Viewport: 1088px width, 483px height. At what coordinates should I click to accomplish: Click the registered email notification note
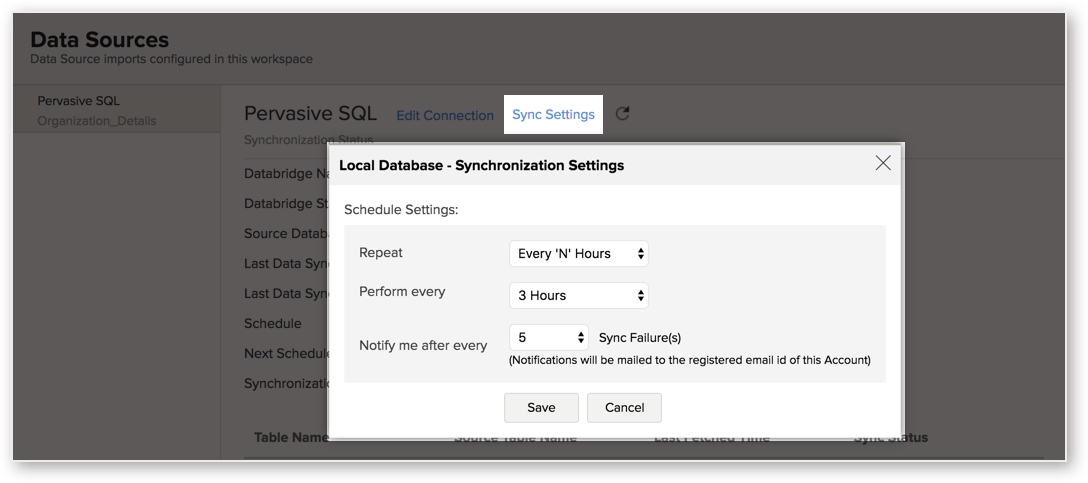[690, 361]
